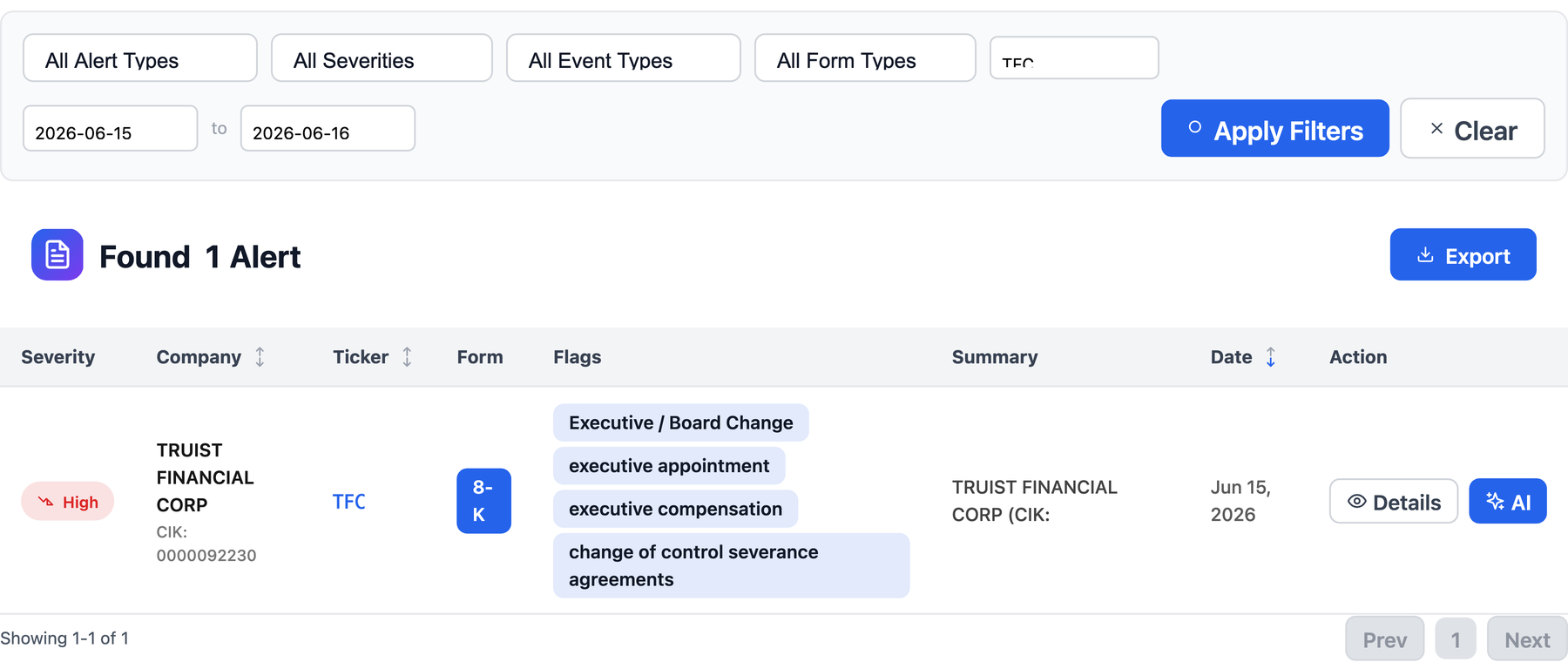Click the High severity badge

pyautogui.click(x=68, y=502)
